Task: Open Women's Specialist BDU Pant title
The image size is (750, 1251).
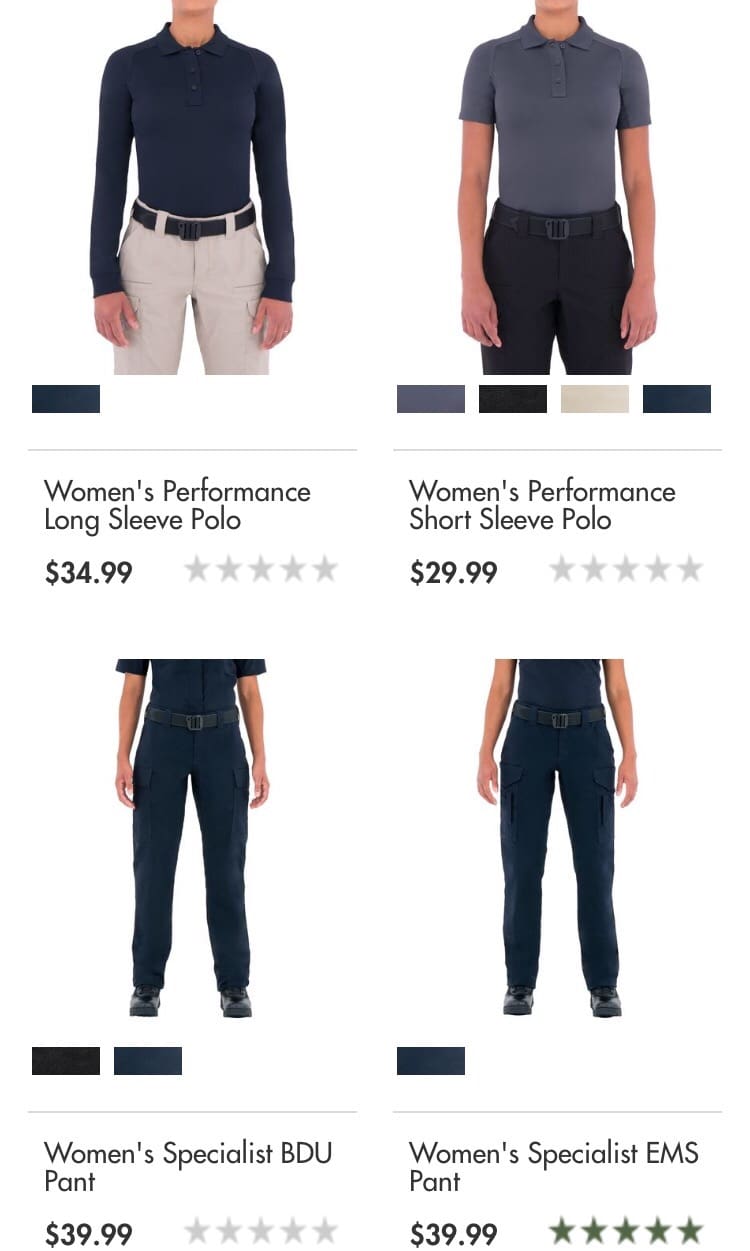Action: [188, 1167]
